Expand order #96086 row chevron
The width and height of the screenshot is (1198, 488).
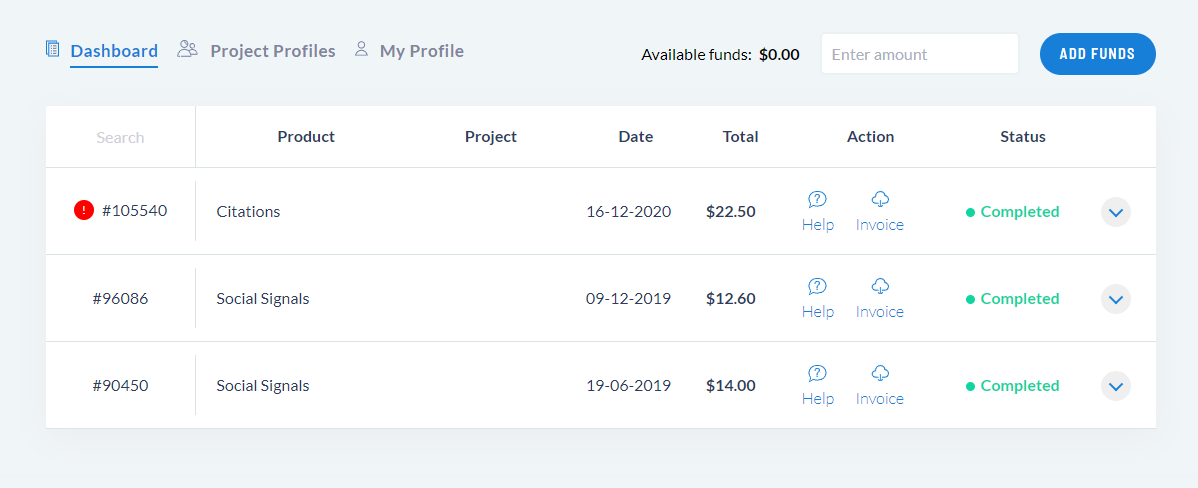click(1116, 299)
